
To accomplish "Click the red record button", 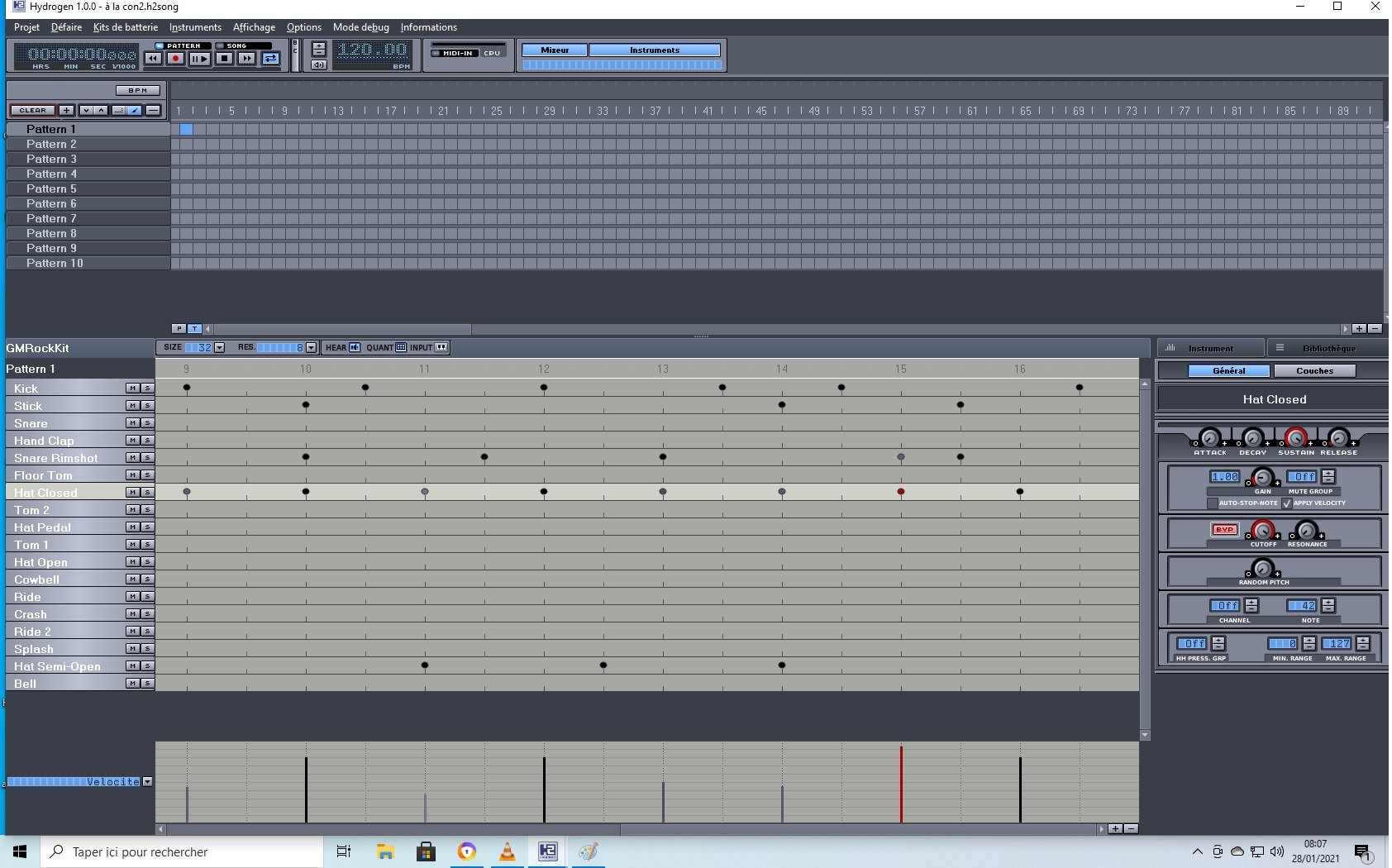I will pyautogui.click(x=175, y=59).
